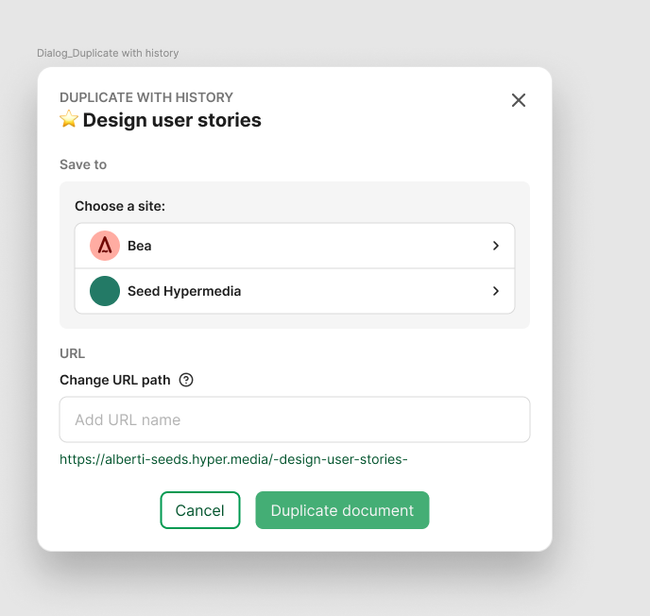The height and width of the screenshot is (616, 650).
Task: Open help for Change URL path
Action: (186, 380)
